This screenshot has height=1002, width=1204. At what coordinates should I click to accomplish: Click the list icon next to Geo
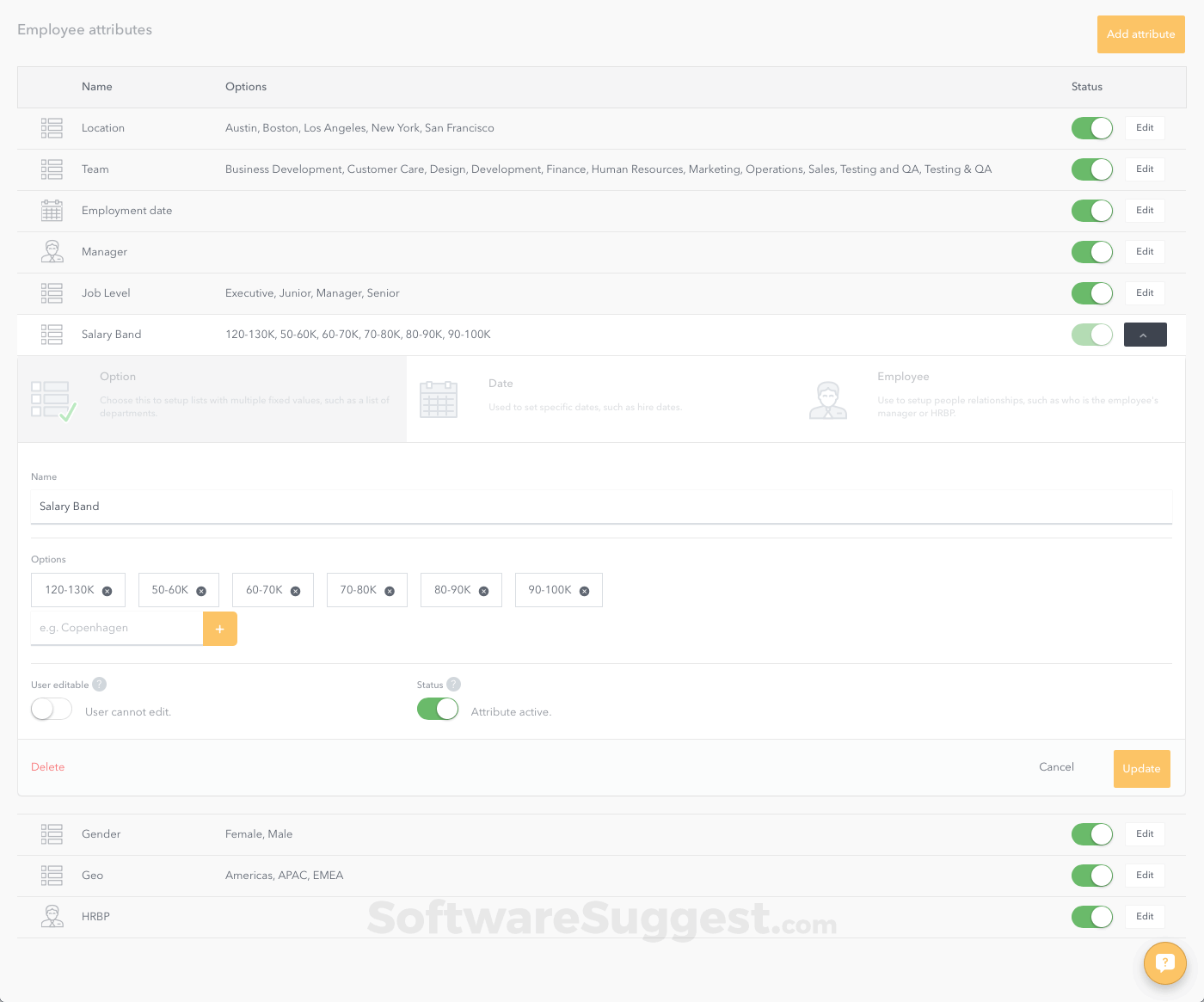coord(52,875)
